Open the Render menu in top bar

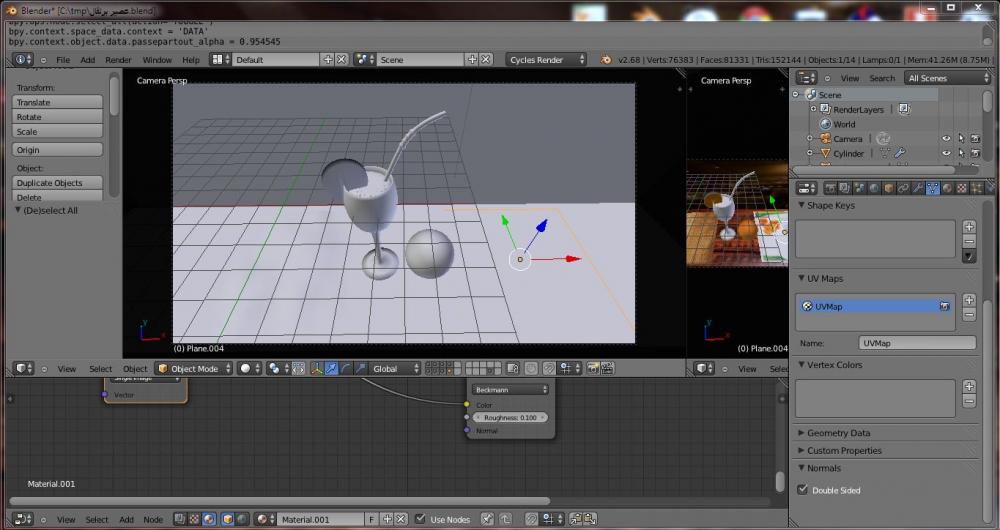118,60
